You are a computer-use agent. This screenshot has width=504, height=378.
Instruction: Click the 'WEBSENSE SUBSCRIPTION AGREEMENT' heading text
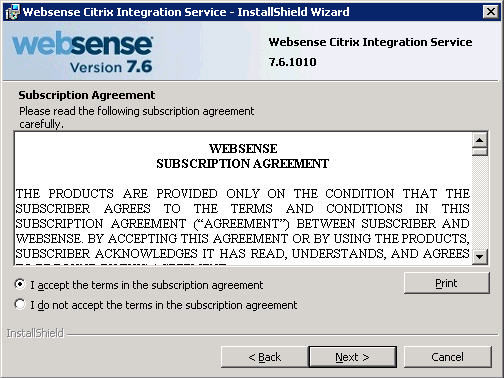[x=243, y=156]
